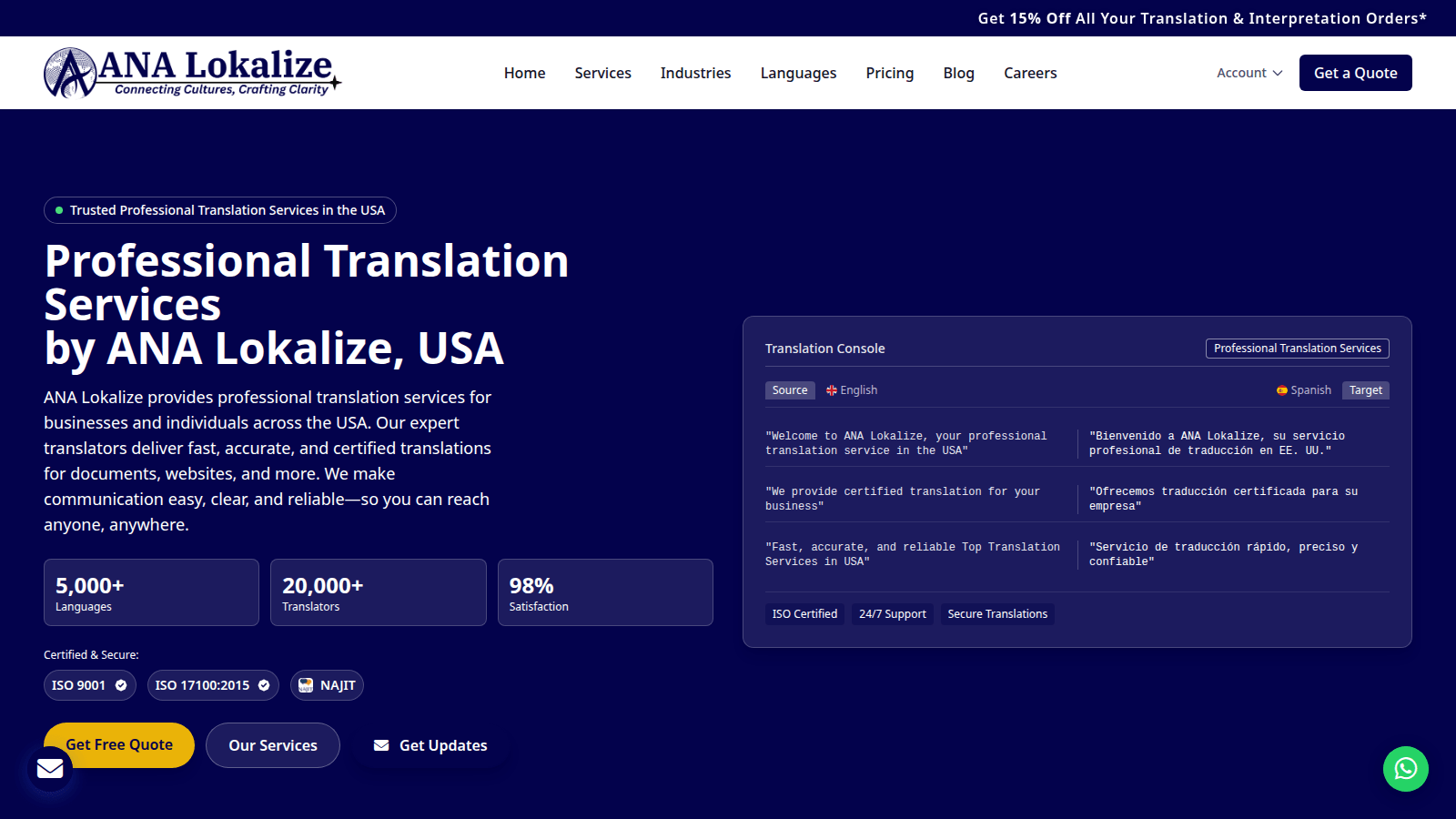Select the Target label in console
1456x819 pixels.
pos(1366,390)
